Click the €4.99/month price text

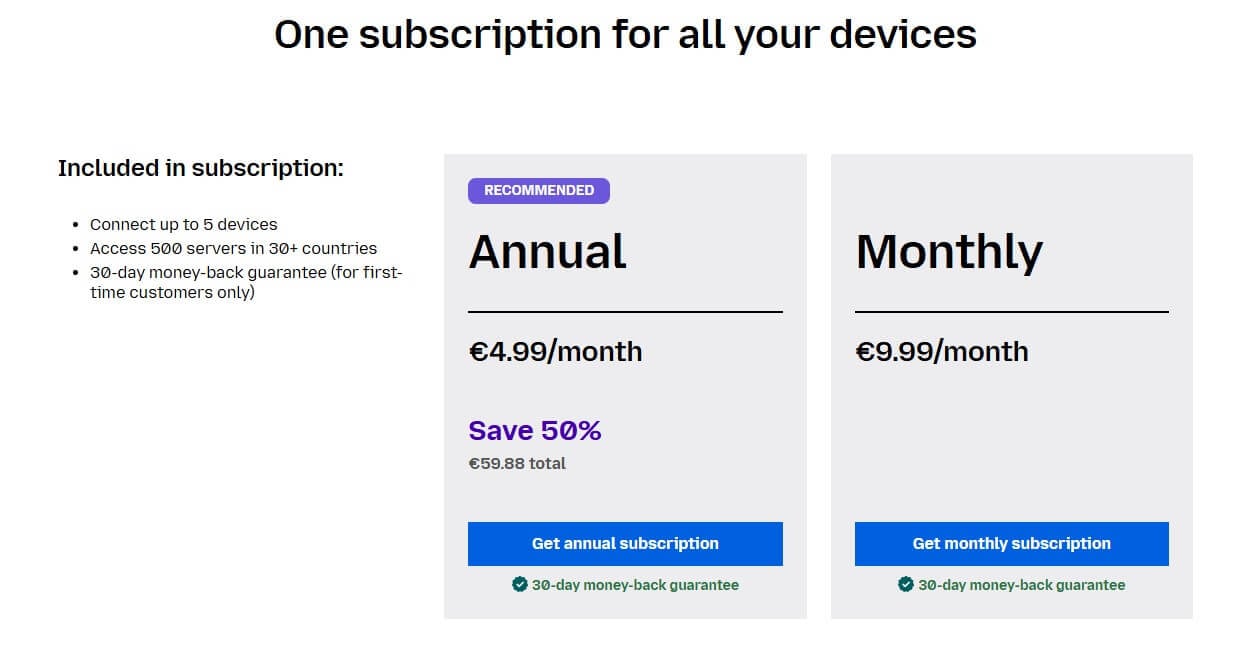(x=555, y=351)
